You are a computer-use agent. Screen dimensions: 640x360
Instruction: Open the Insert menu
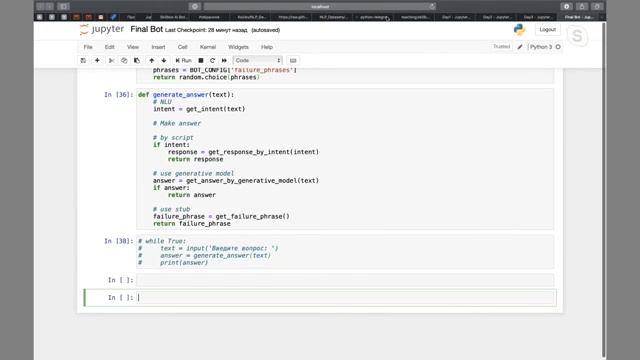[158, 47]
